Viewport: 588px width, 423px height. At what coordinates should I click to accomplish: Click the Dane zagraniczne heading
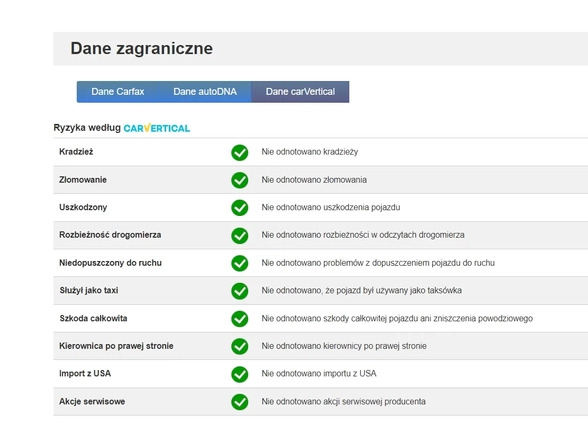pos(142,49)
